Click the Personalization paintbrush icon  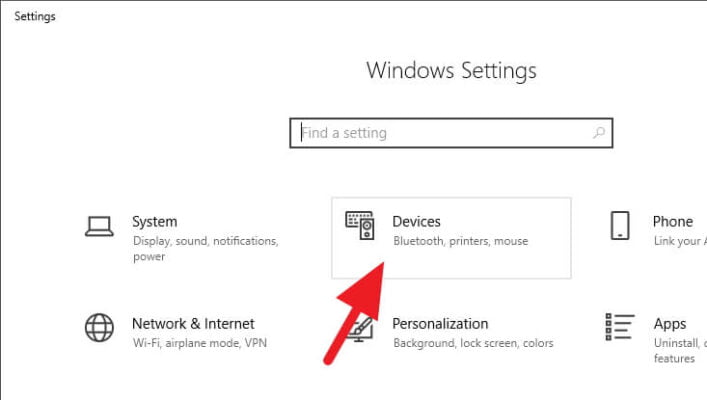point(361,329)
